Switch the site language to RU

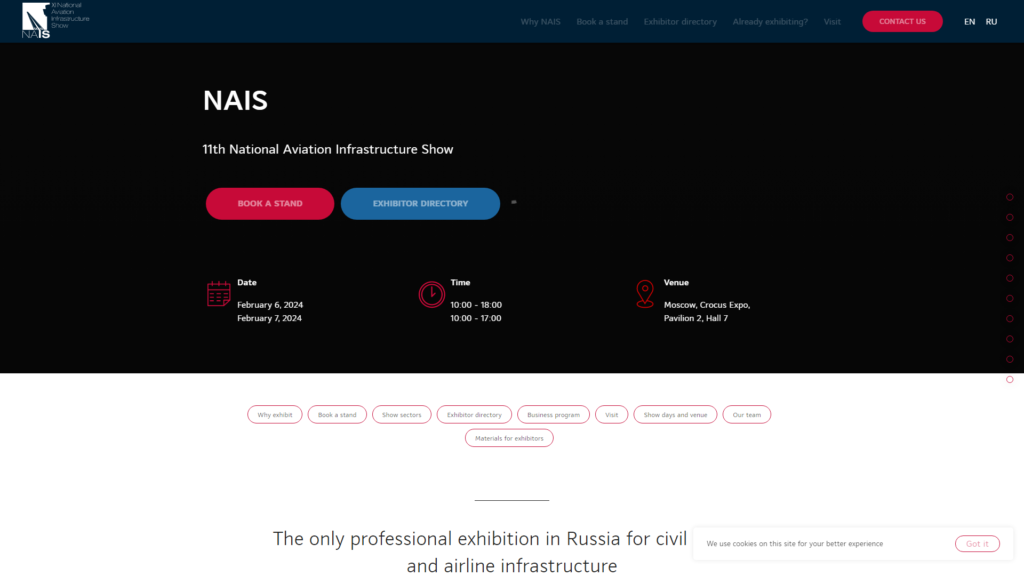coord(991,22)
